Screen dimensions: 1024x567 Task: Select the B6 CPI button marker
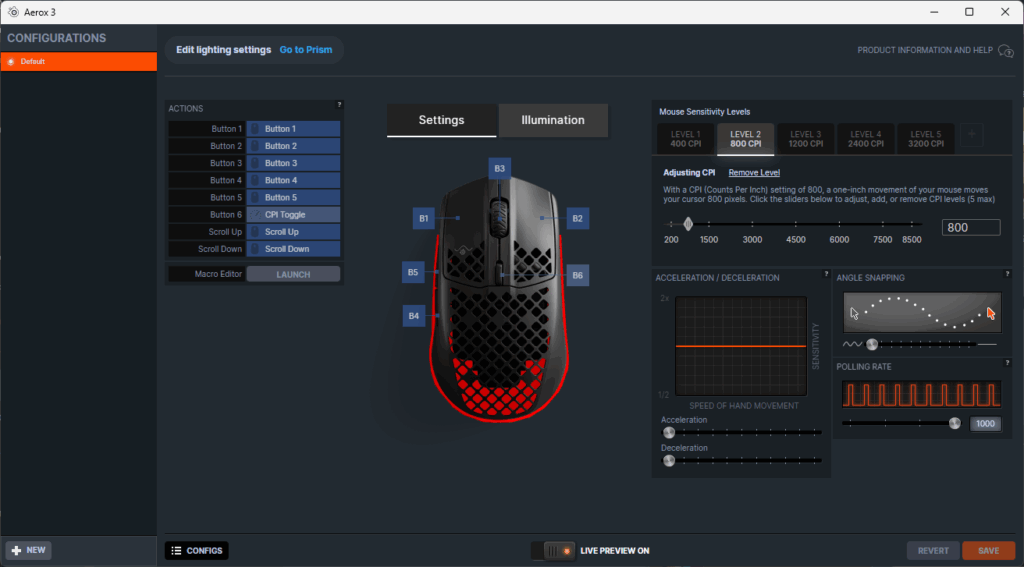(577, 274)
